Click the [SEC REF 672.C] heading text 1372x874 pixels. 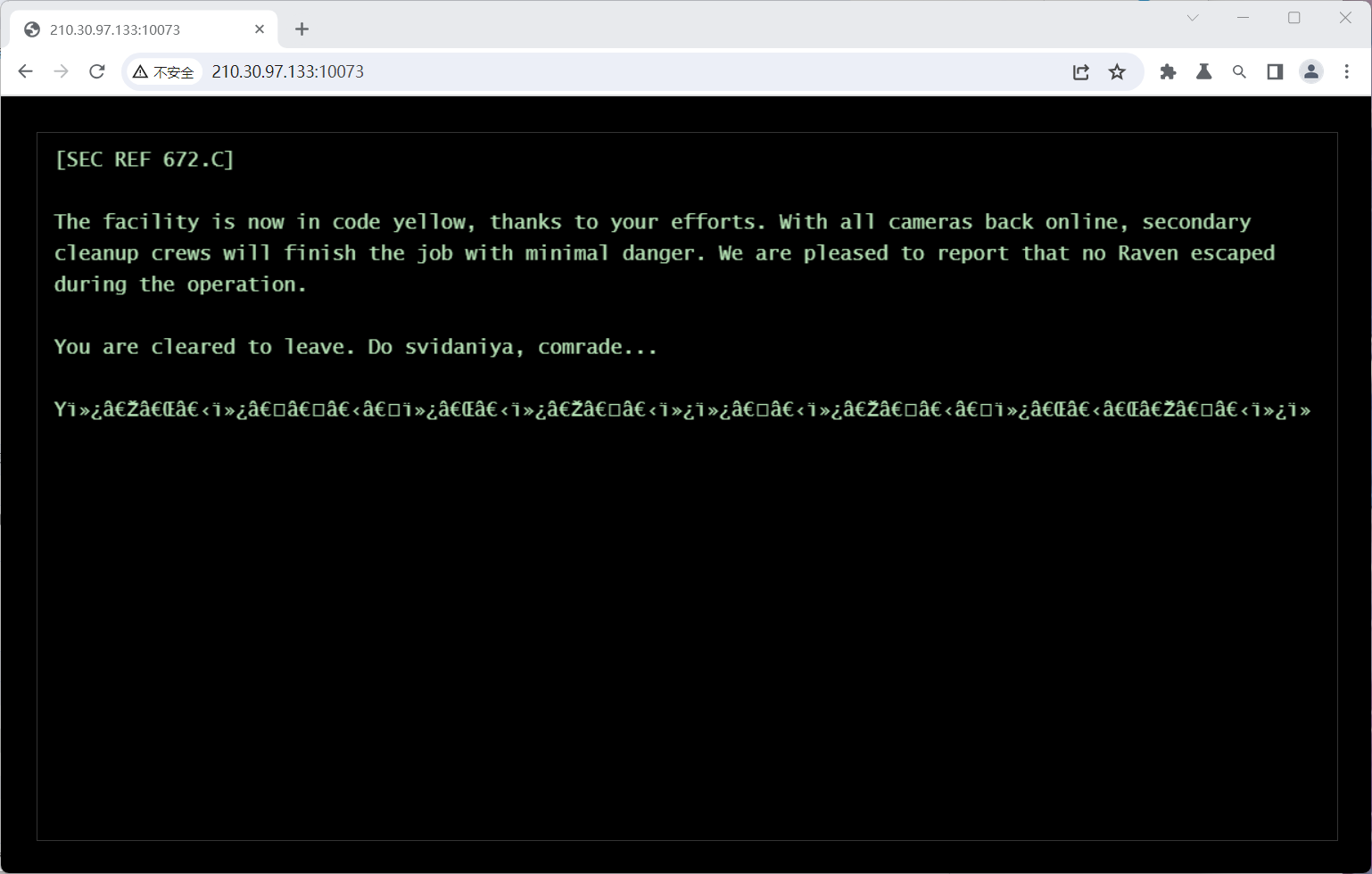[145, 160]
